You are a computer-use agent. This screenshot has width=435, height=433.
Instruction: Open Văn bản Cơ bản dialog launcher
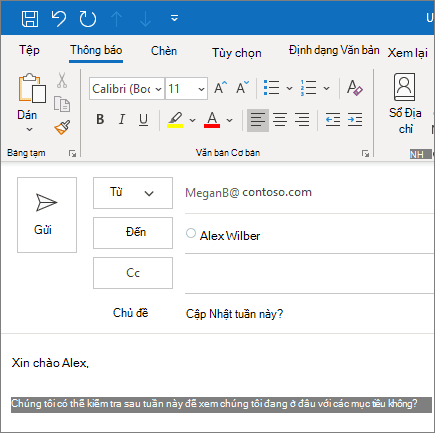coord(365,153)
